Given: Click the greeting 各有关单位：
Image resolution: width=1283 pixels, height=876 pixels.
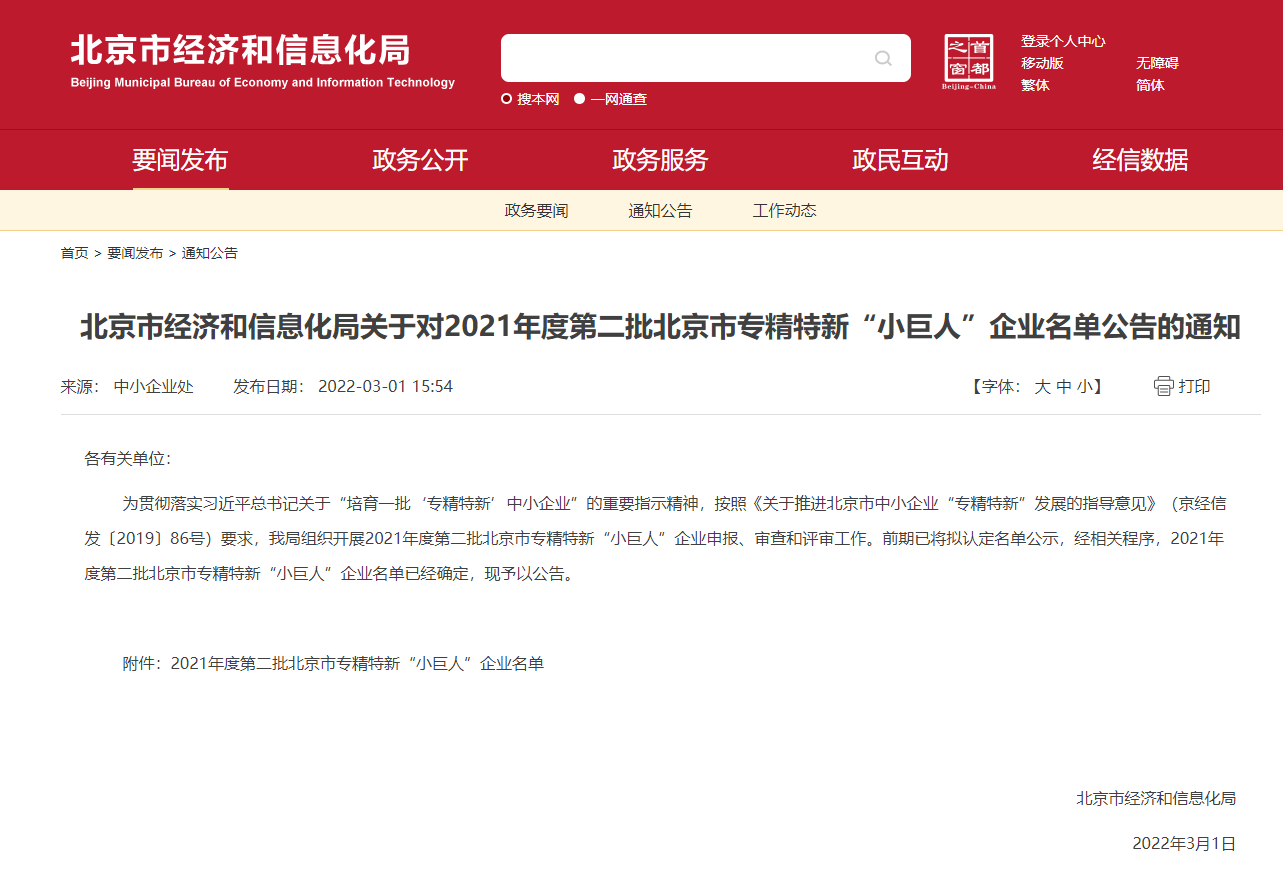Looking at the screenshot, I should (128, 458).
